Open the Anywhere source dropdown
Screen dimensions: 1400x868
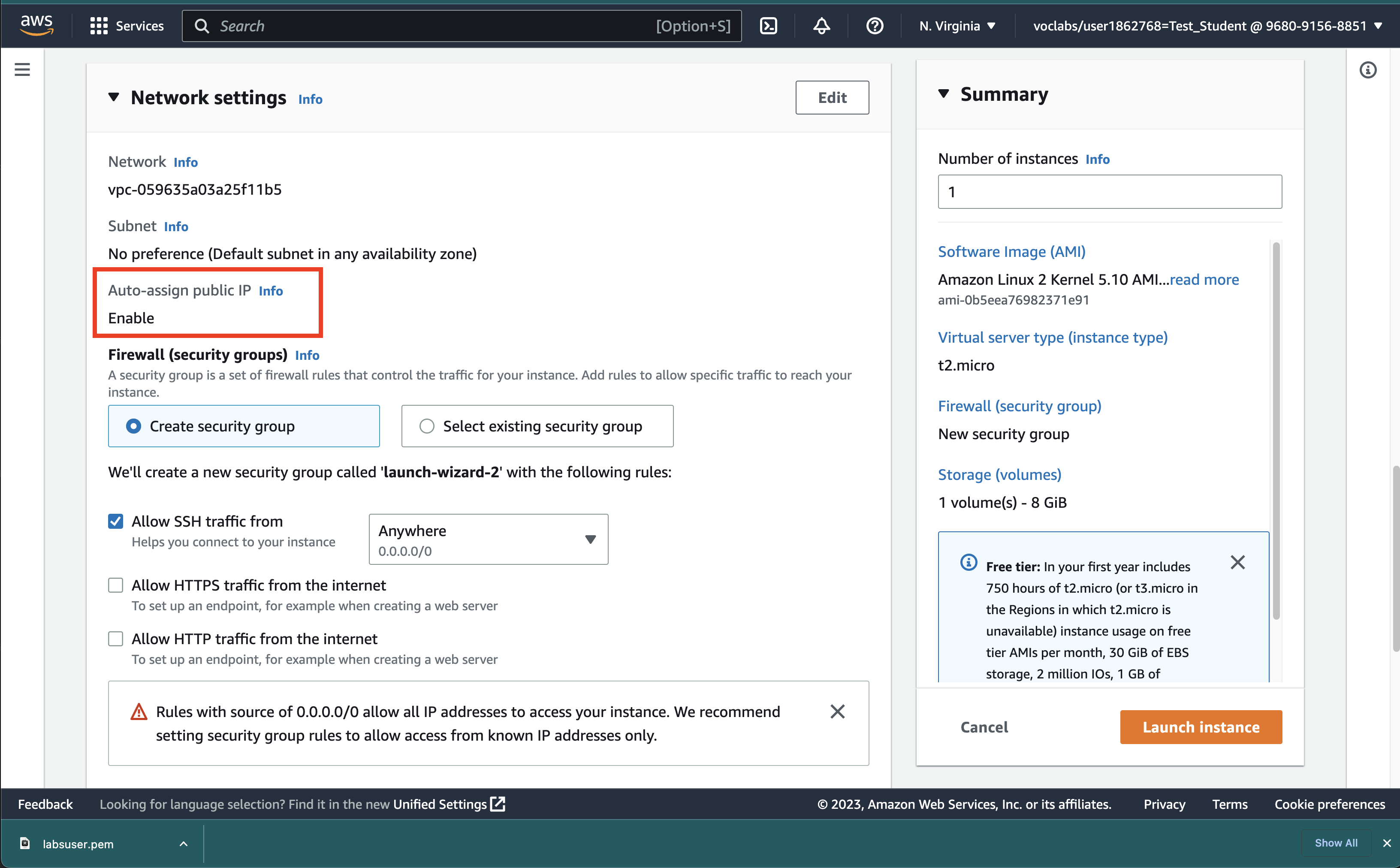pos(591,539)
